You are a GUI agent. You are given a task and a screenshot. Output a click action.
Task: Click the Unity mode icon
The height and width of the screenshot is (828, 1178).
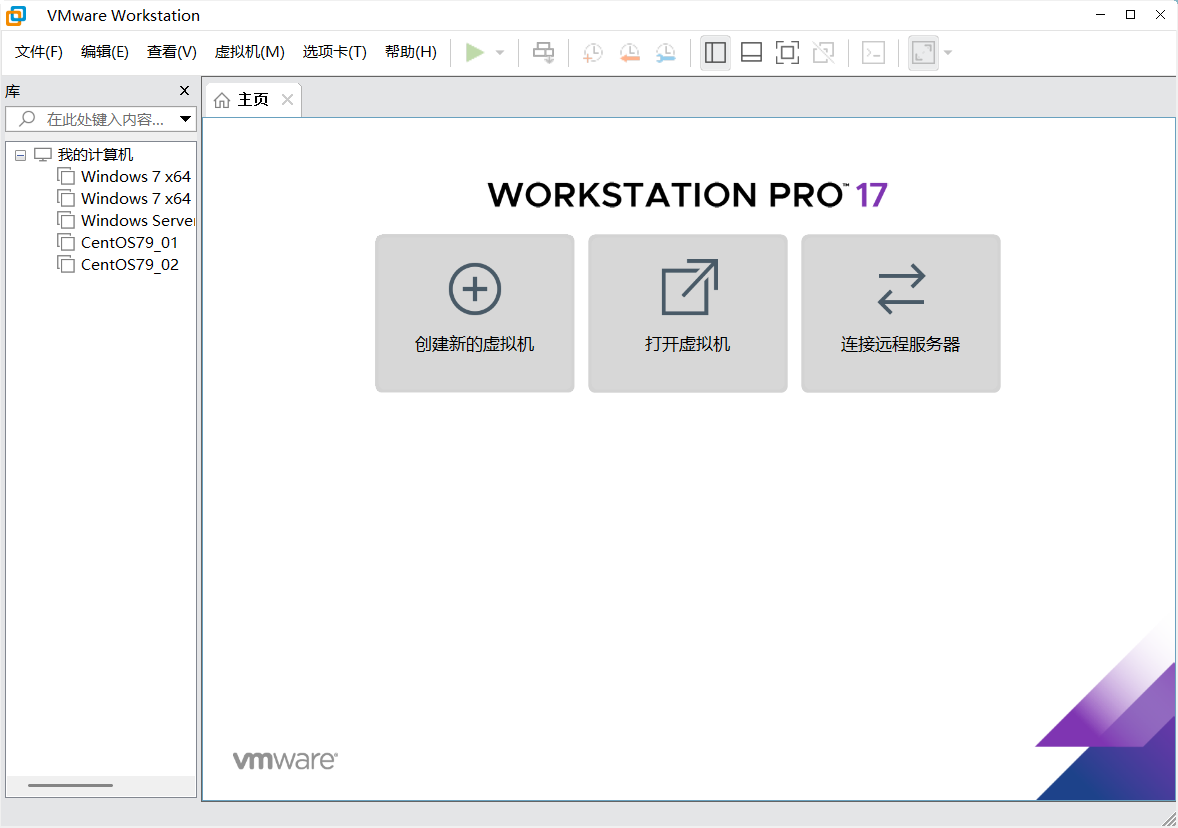pyautogui.click(x=823, y=53)
